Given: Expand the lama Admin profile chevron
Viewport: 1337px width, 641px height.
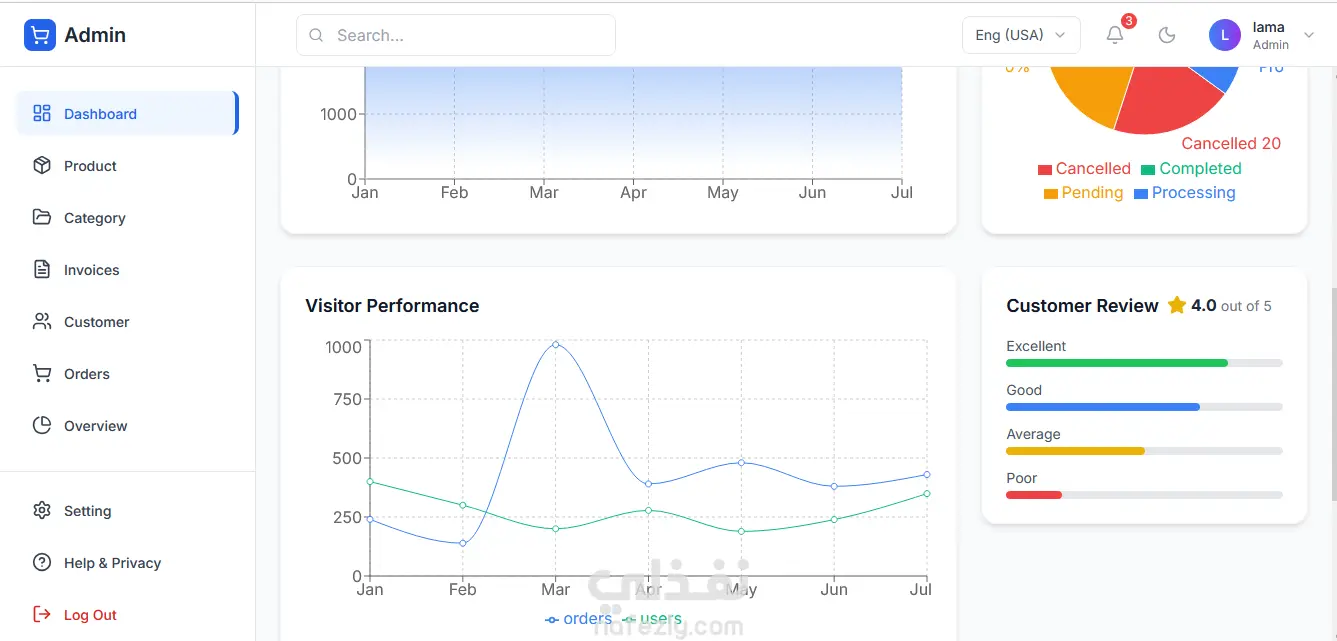Looking at the screenshot, I should click(x=1310, y=35).
